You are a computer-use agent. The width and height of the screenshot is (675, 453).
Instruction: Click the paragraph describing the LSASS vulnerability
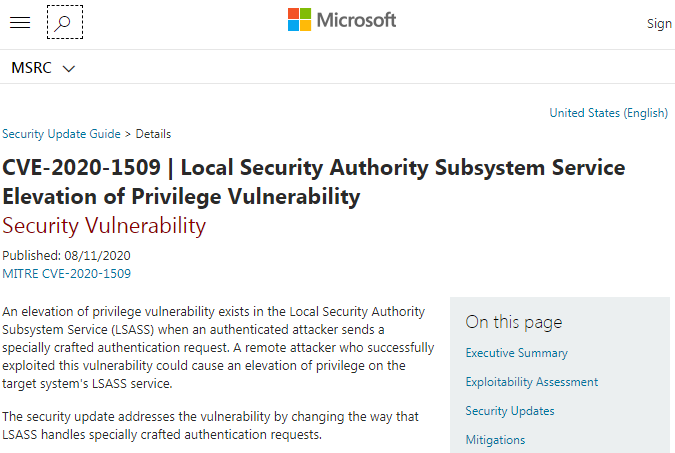218,348
